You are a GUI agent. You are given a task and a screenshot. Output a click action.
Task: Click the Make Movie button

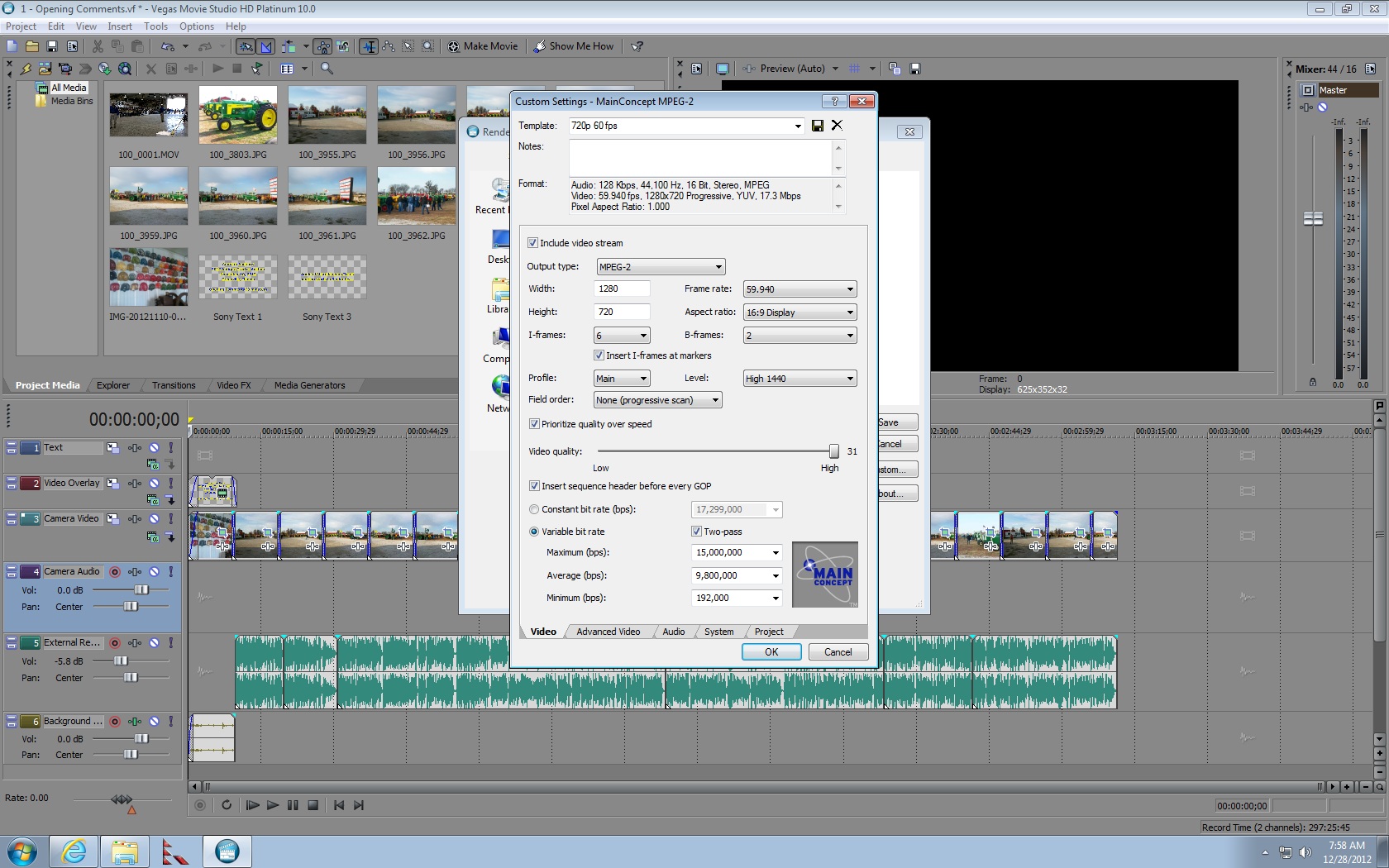(483, 46)
